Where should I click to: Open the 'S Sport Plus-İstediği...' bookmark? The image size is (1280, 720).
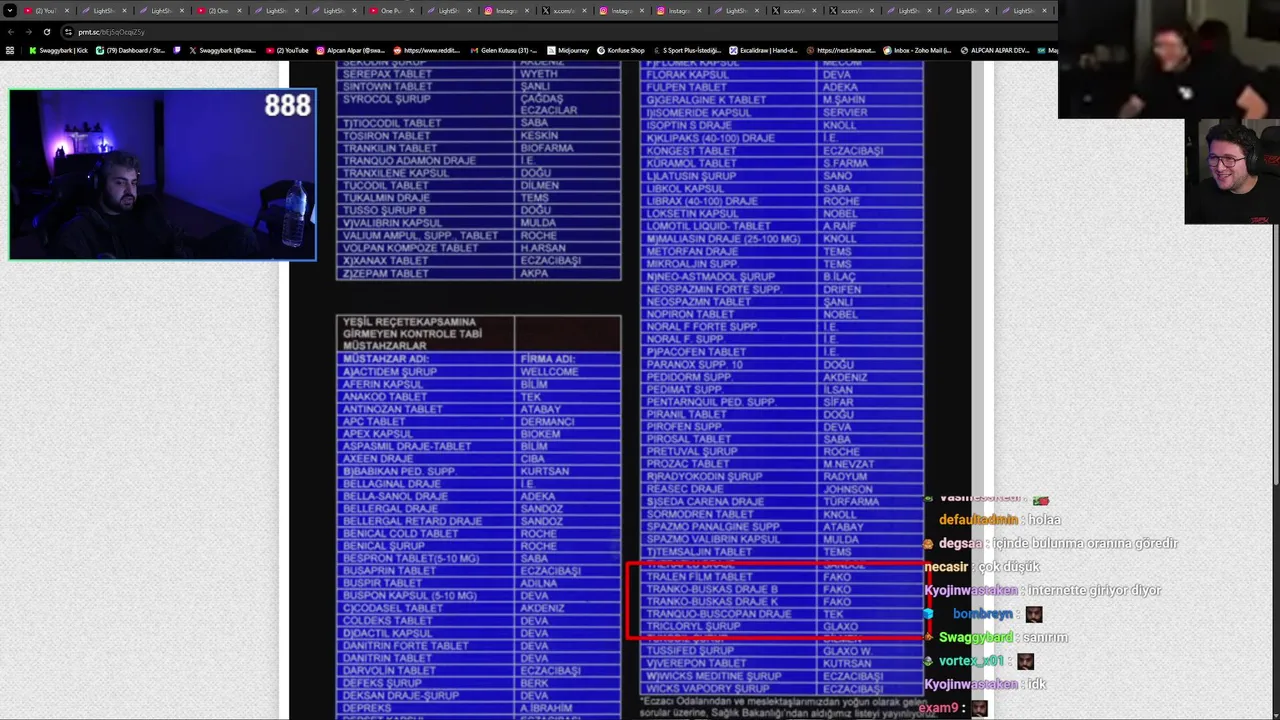(687, 50)
